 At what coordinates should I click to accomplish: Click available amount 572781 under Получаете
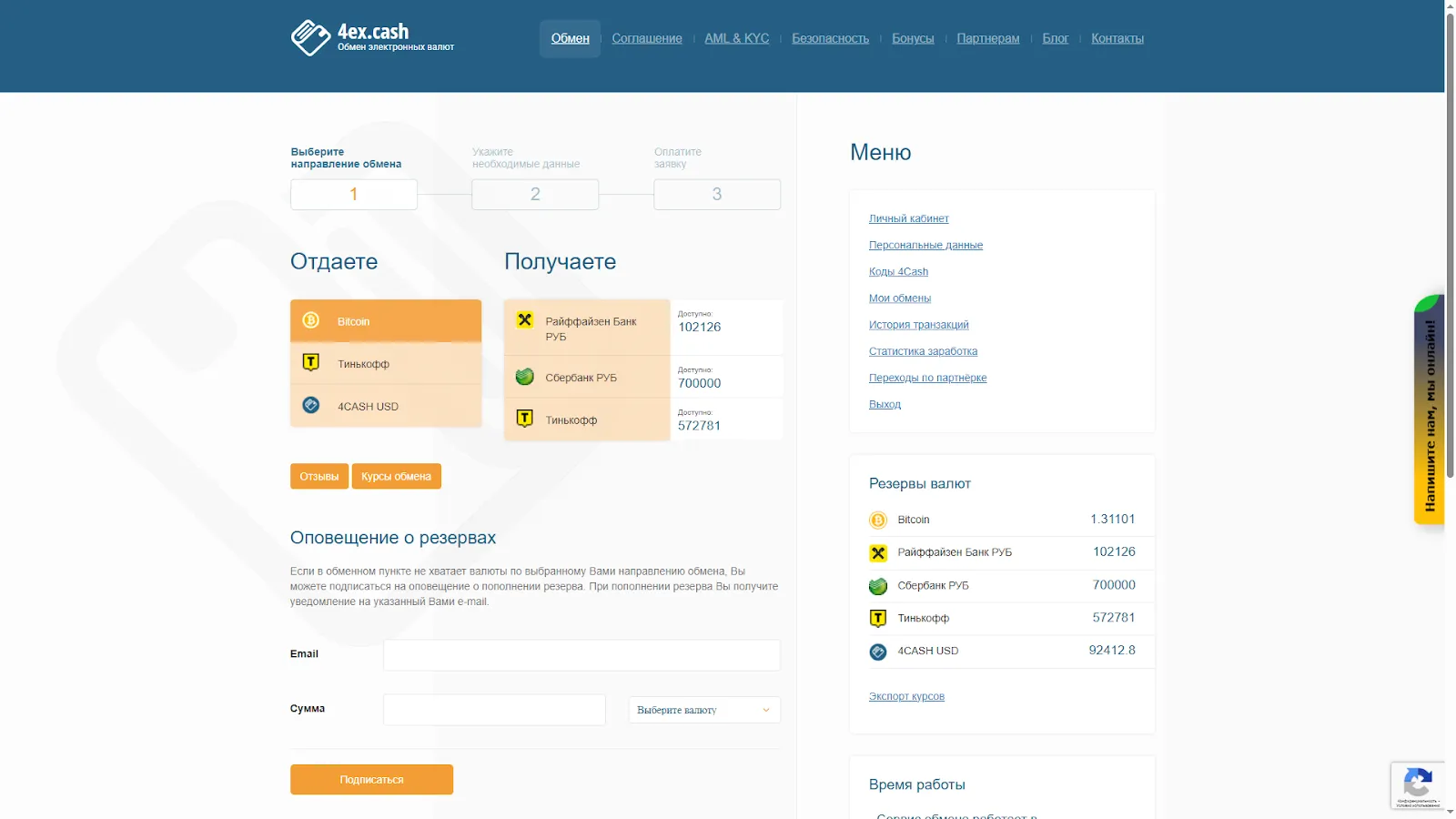(699, 426)
